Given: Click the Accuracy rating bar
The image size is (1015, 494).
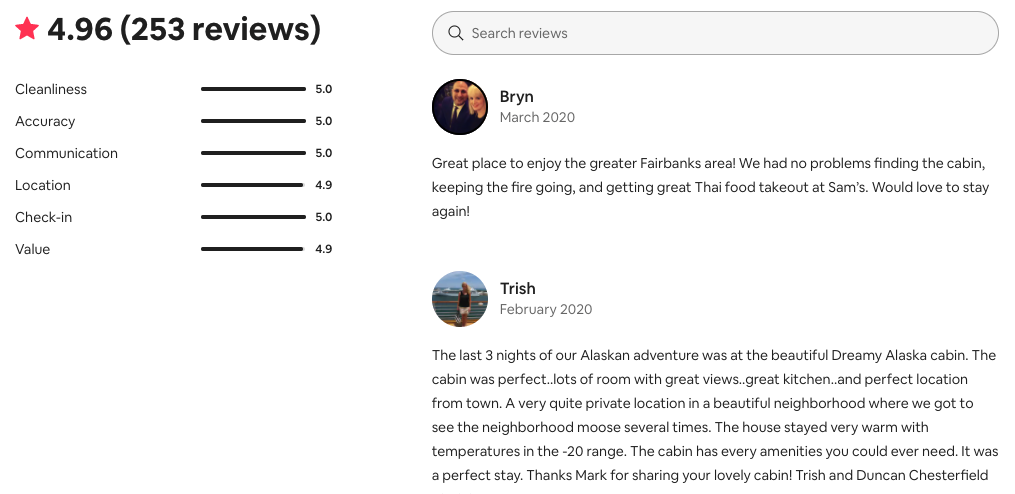Looking at the screenshot, I should tap(253, 121).
